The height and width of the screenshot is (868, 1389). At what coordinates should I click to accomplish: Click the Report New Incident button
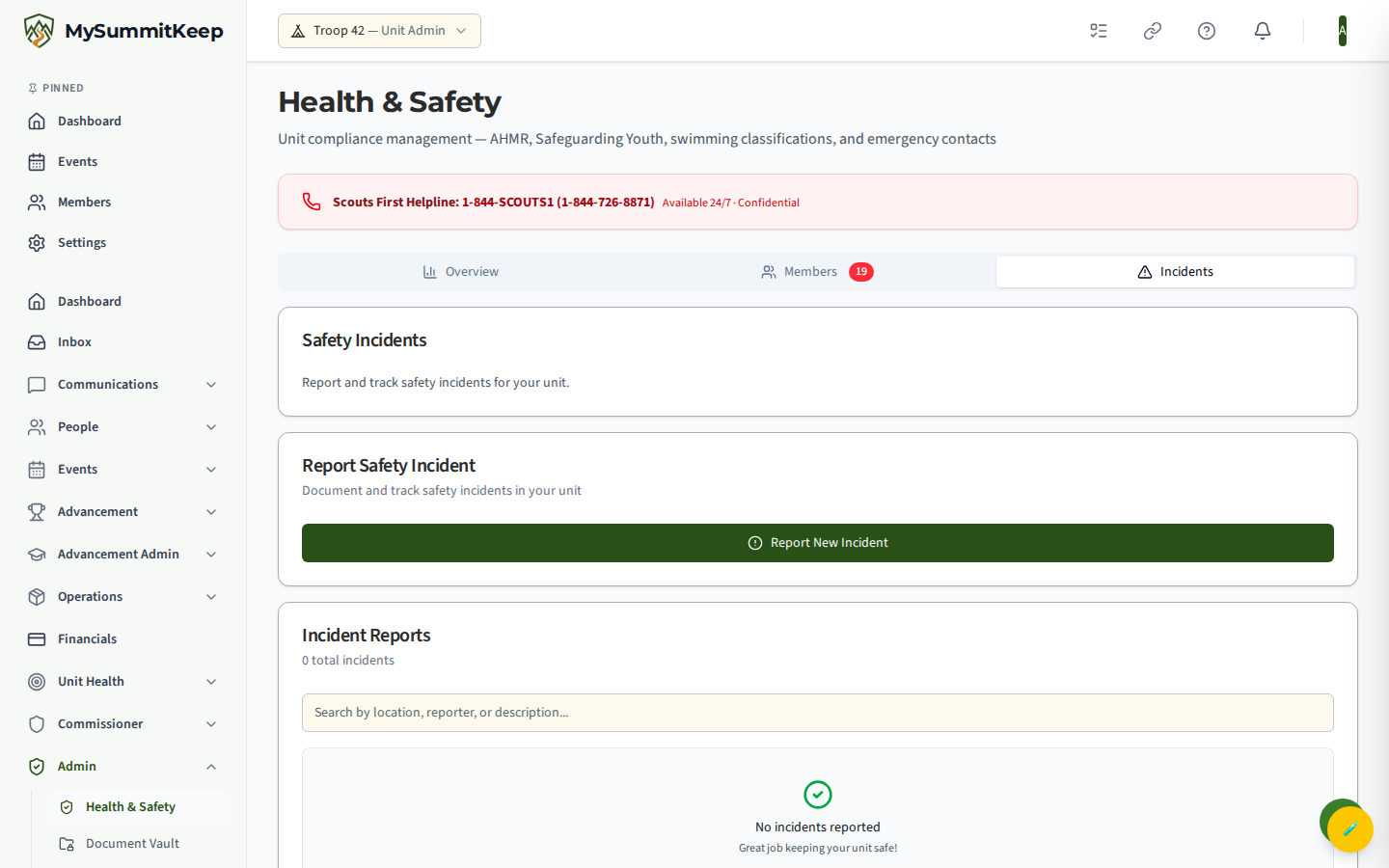(x=818, y=543)
